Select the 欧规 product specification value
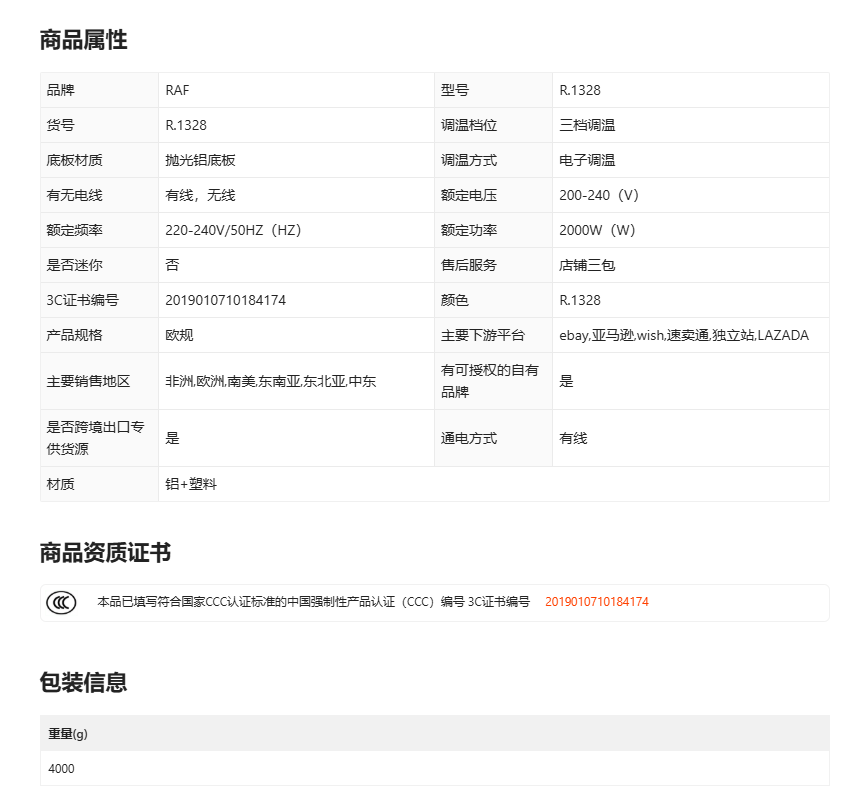This screenshot has width=847, height=806. click(x=179, y=335)
